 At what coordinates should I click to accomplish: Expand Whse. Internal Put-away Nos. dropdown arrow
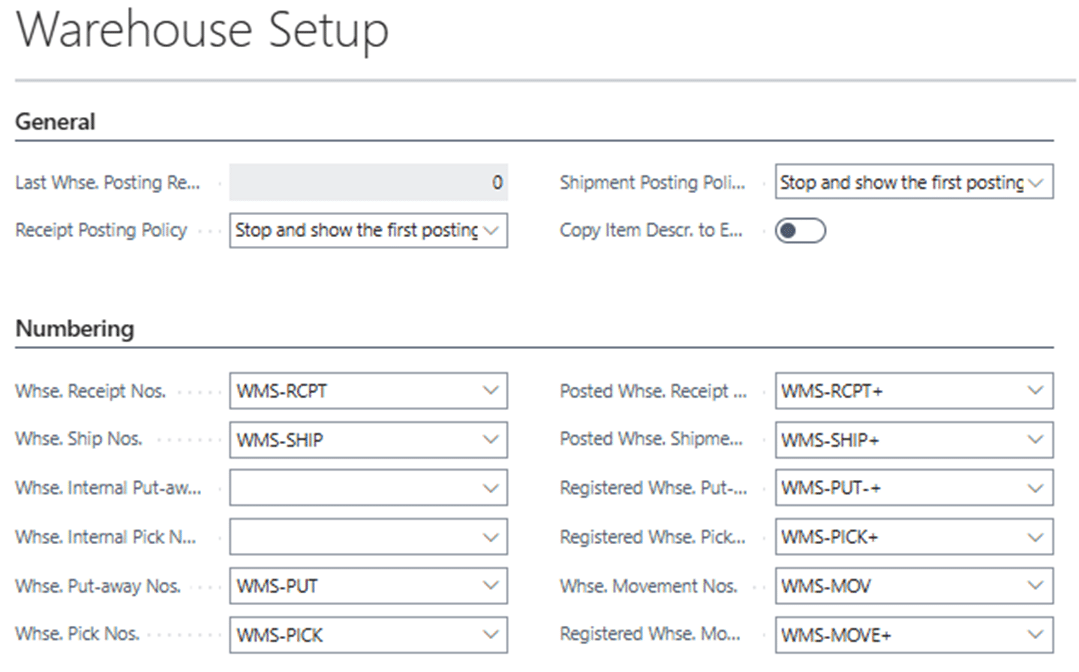490,488
